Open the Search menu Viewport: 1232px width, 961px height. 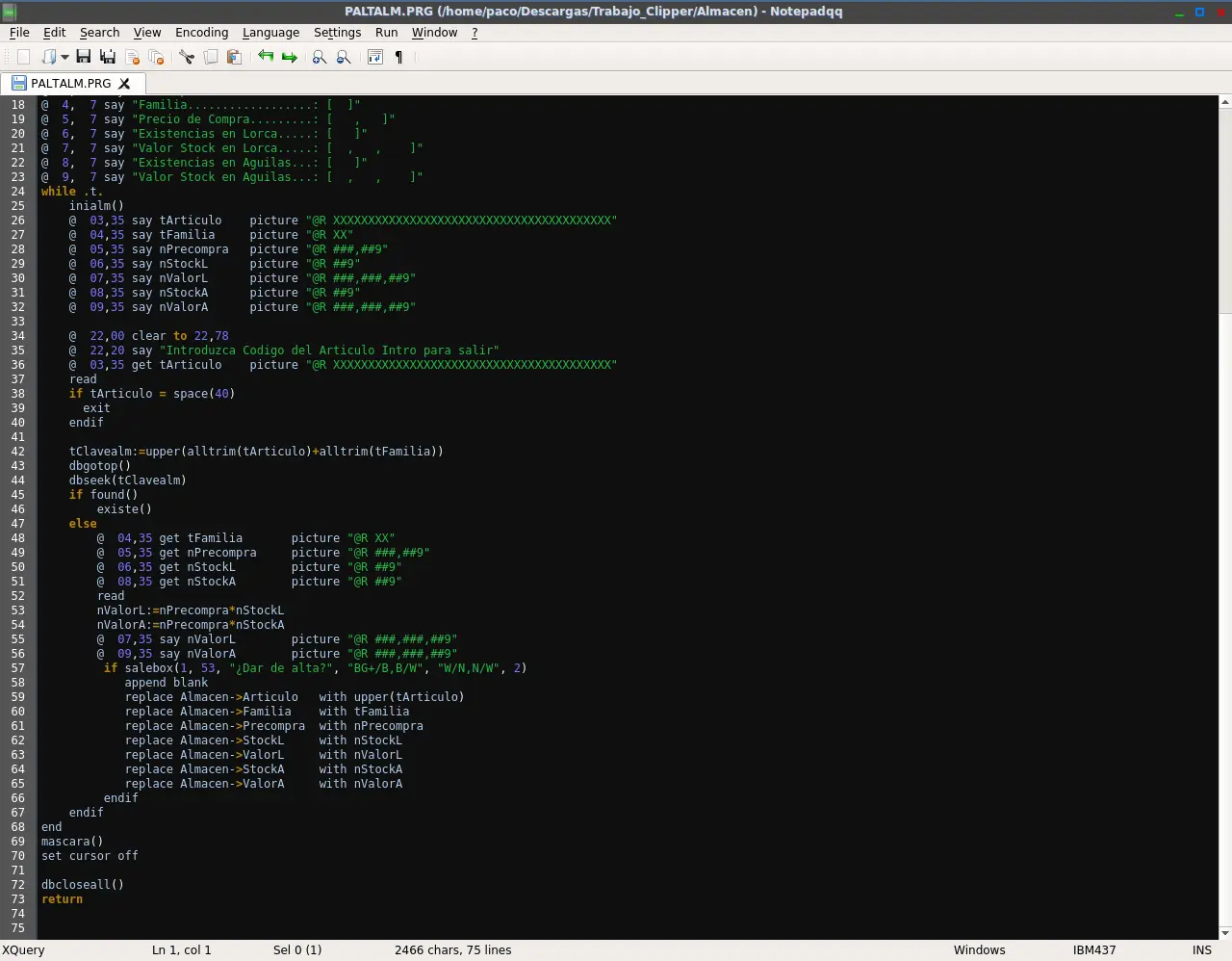[x=99, y=32]
